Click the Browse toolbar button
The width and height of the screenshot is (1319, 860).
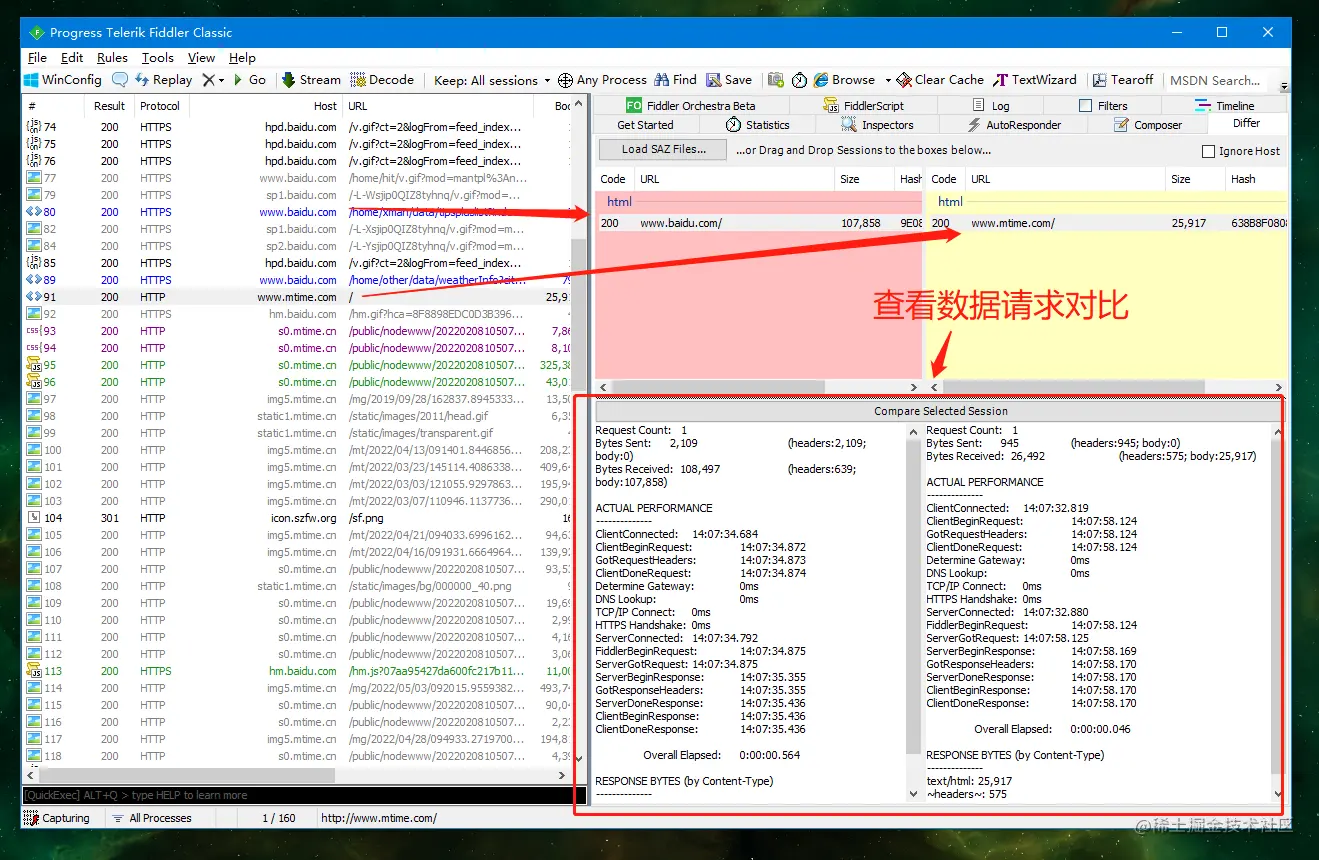[x=845, y=80]
